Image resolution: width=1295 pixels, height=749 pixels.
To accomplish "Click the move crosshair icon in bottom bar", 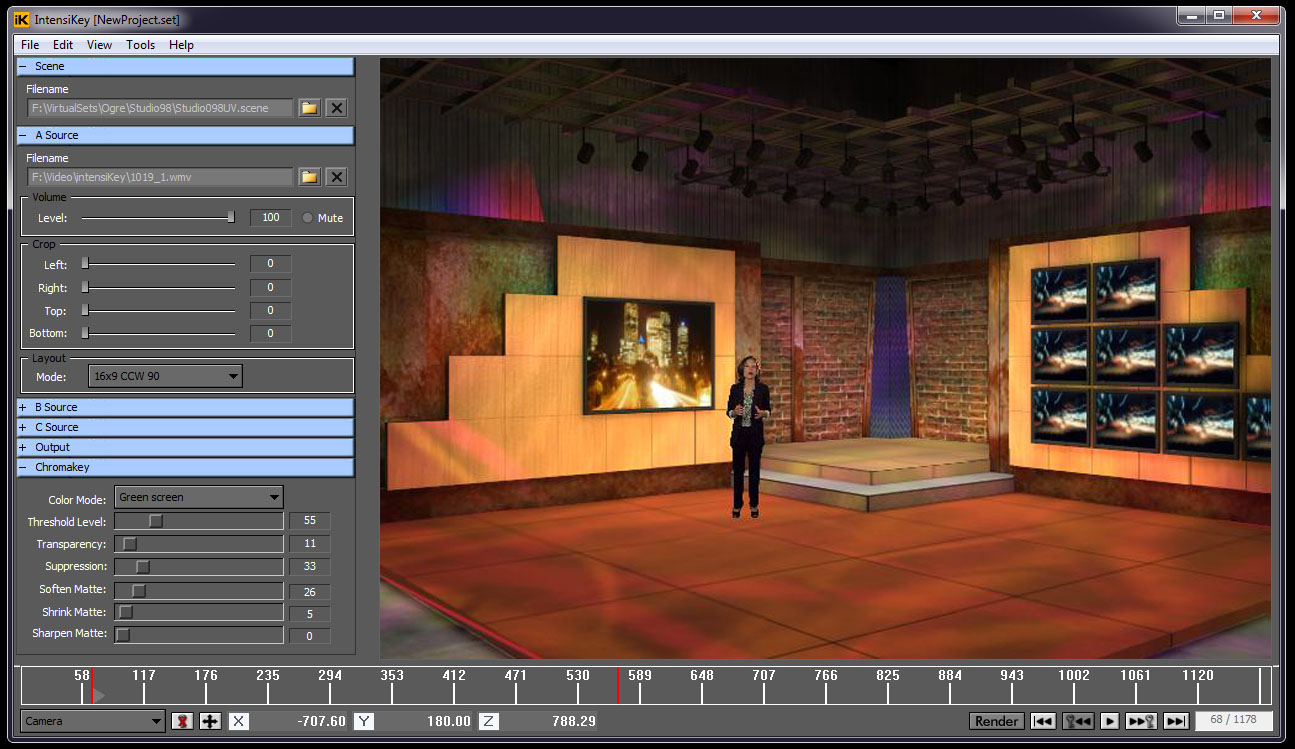I will 210,721.
